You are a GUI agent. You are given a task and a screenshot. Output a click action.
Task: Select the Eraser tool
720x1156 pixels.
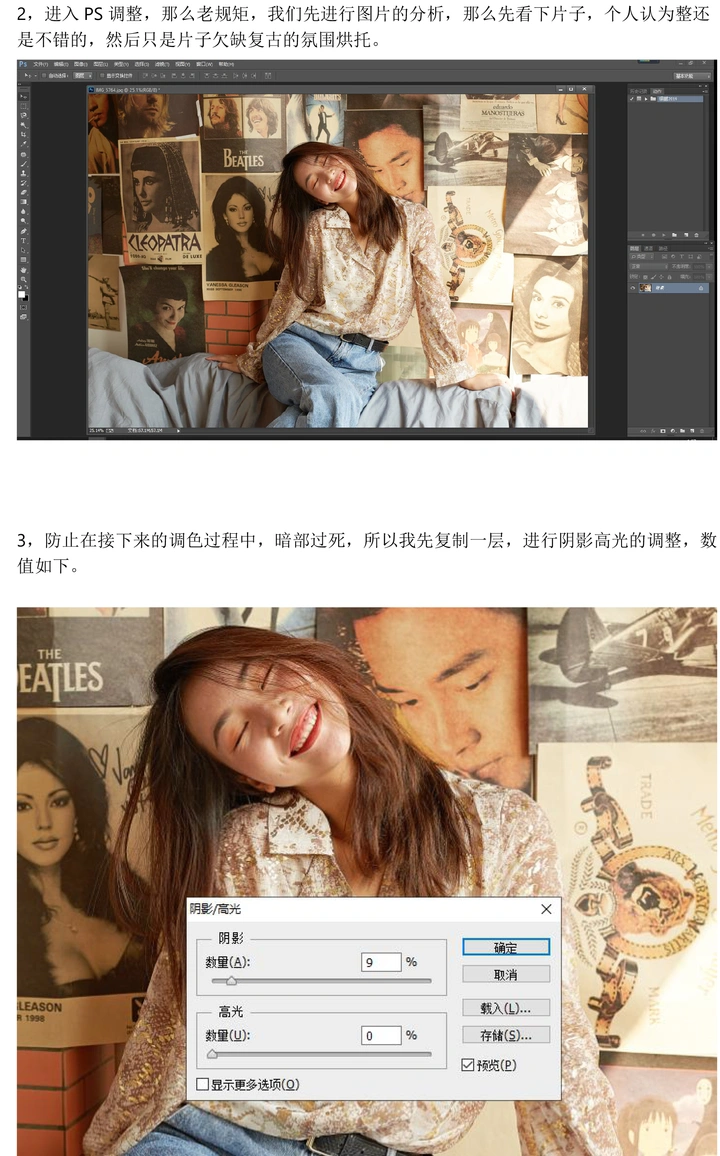click(x=24, y=192)
